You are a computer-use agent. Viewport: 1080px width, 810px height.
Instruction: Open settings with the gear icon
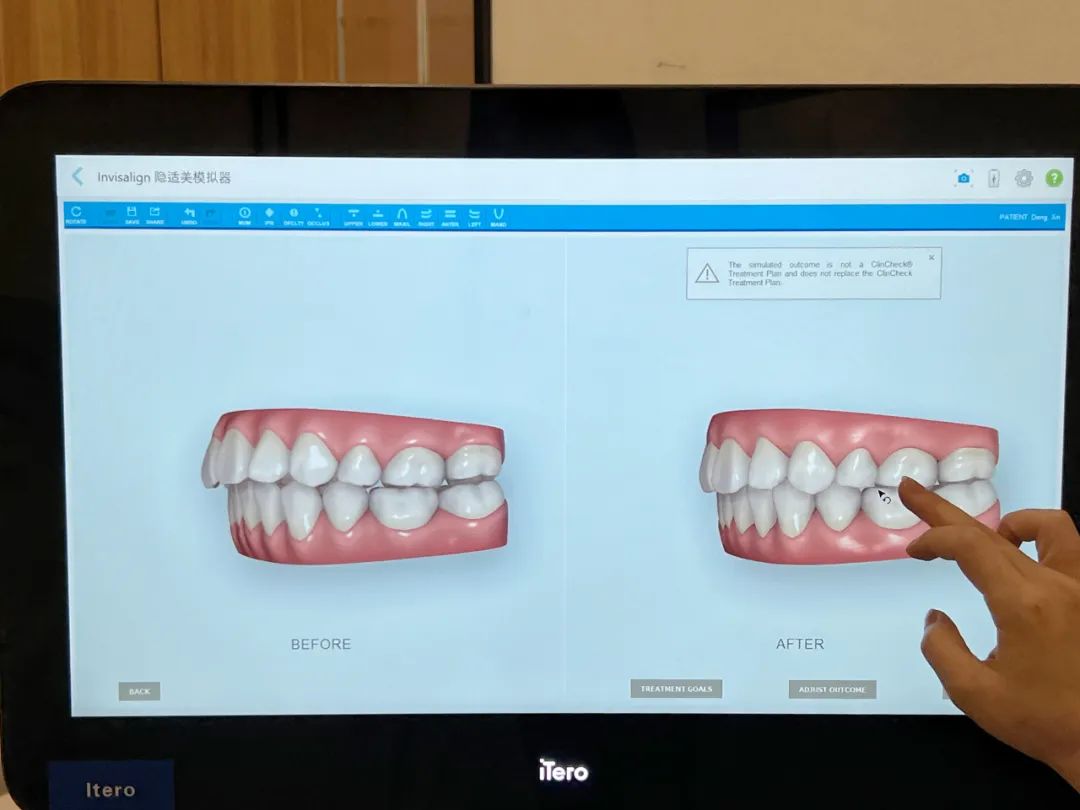(1024, 178)
